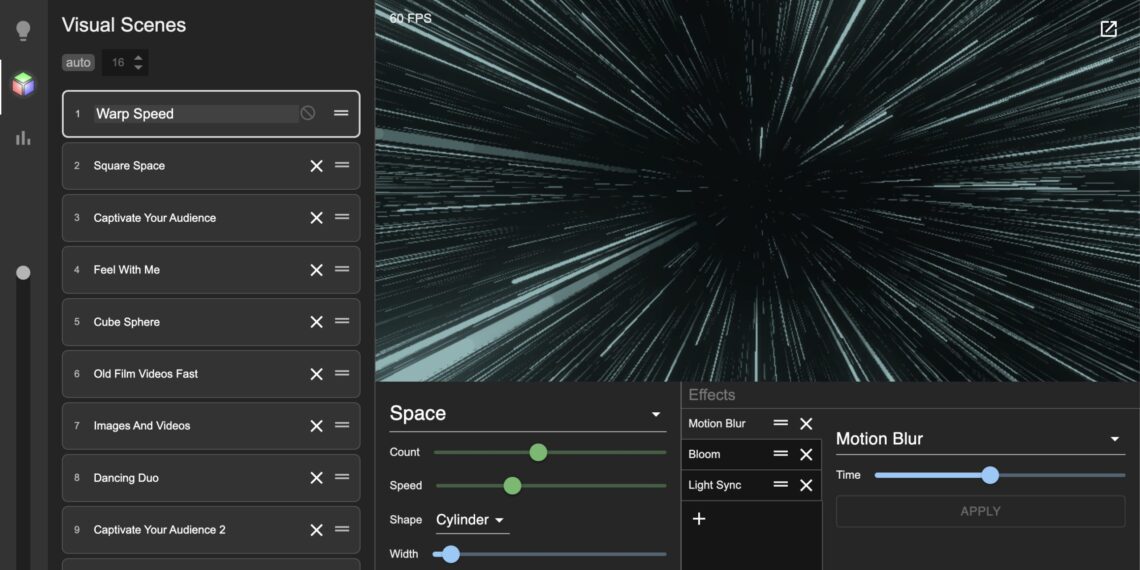Remove the Motion Blur effect
This screenshot has height=570, width=1140.
pos(806,424)
